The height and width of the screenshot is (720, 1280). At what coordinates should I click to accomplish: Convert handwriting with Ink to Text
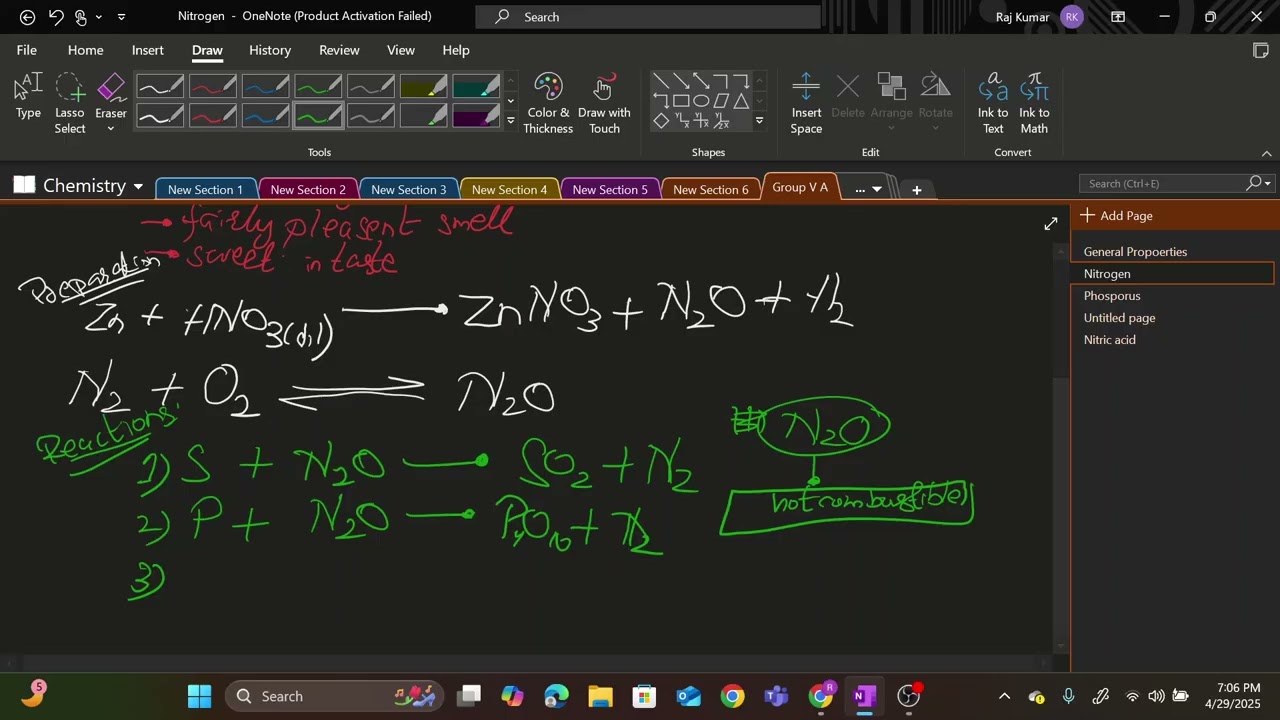(993, 104)
